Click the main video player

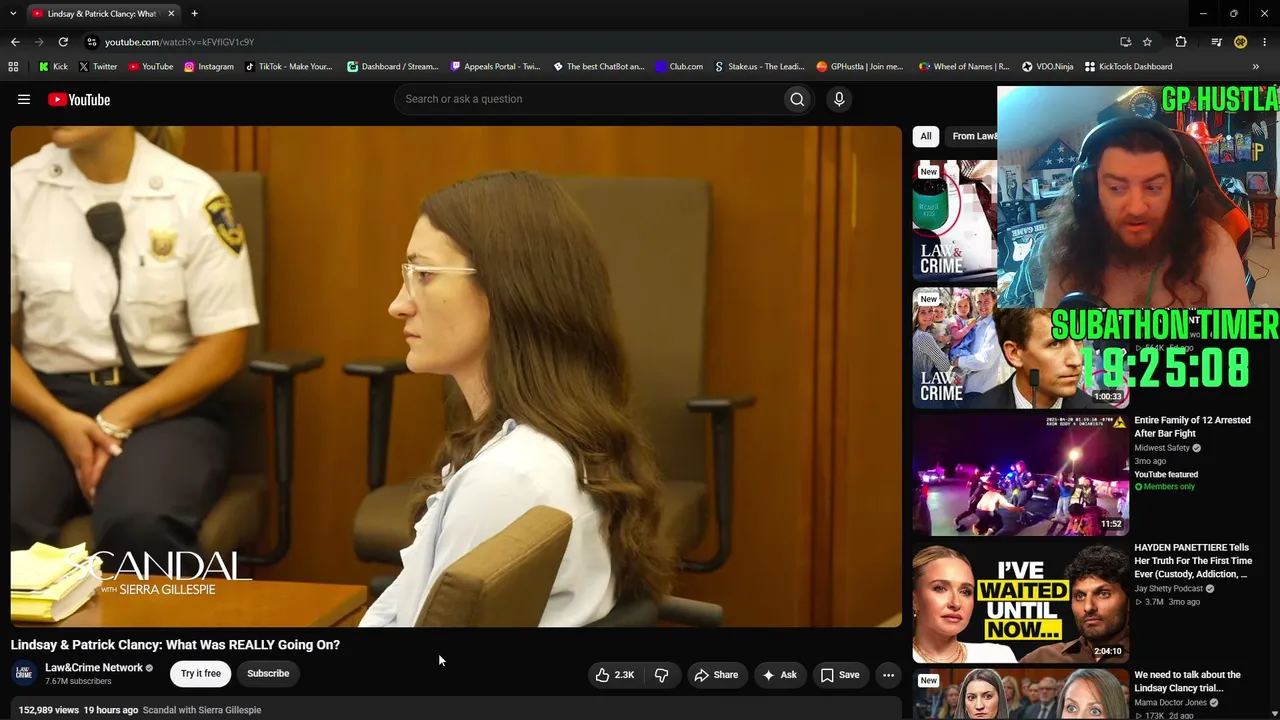pyautogui.click(x=456, y=376)
